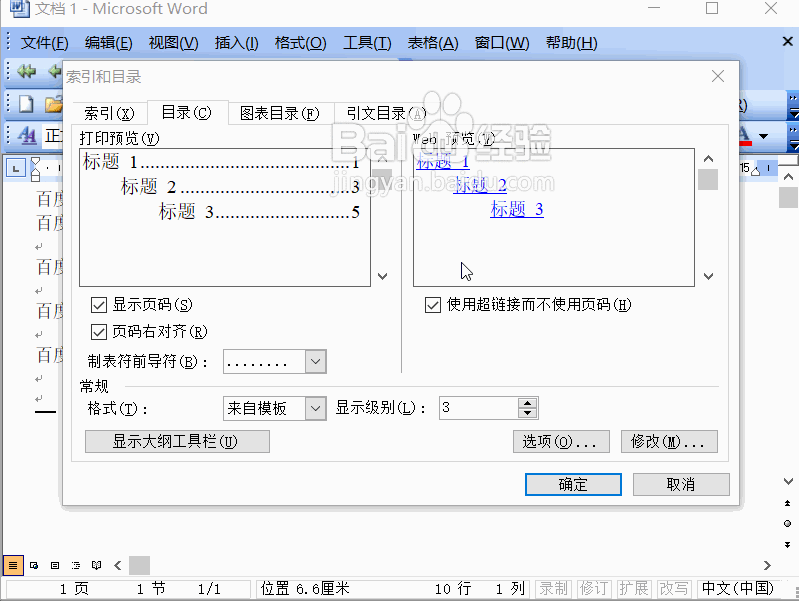Image resolution: width=799 pixels, height=601 pixels.
Task: Toggle 使用超链接而不使用页码 checkbox
Action: (x=433, y=305)
